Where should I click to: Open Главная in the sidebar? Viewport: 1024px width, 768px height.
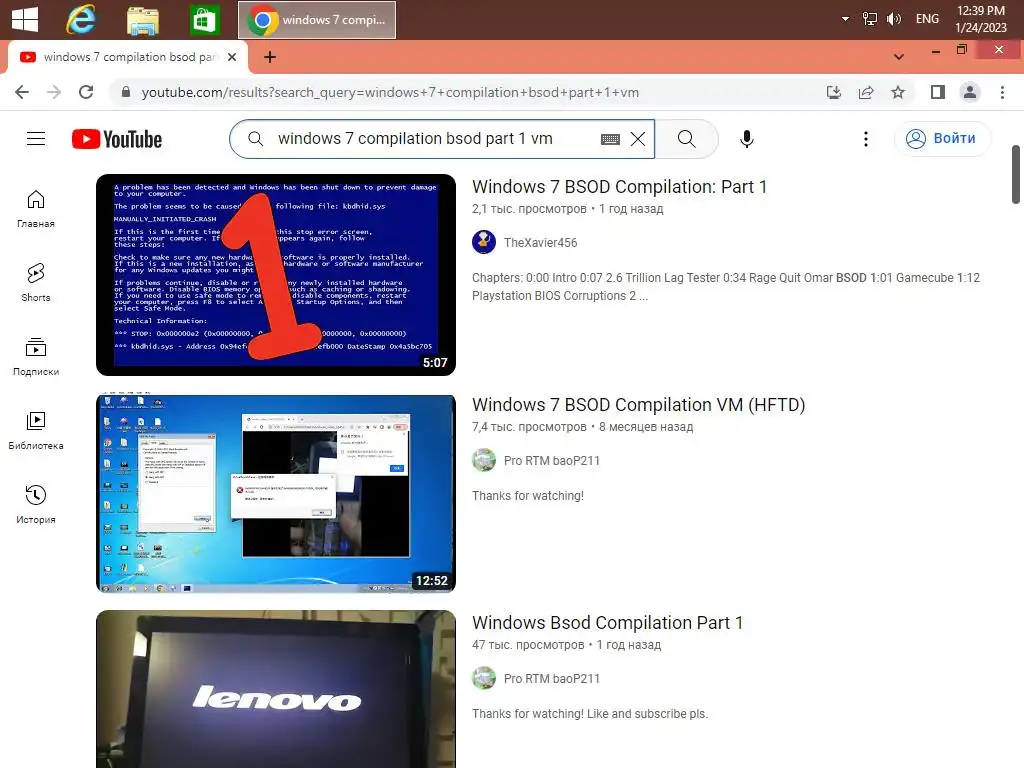click(36, 208)
